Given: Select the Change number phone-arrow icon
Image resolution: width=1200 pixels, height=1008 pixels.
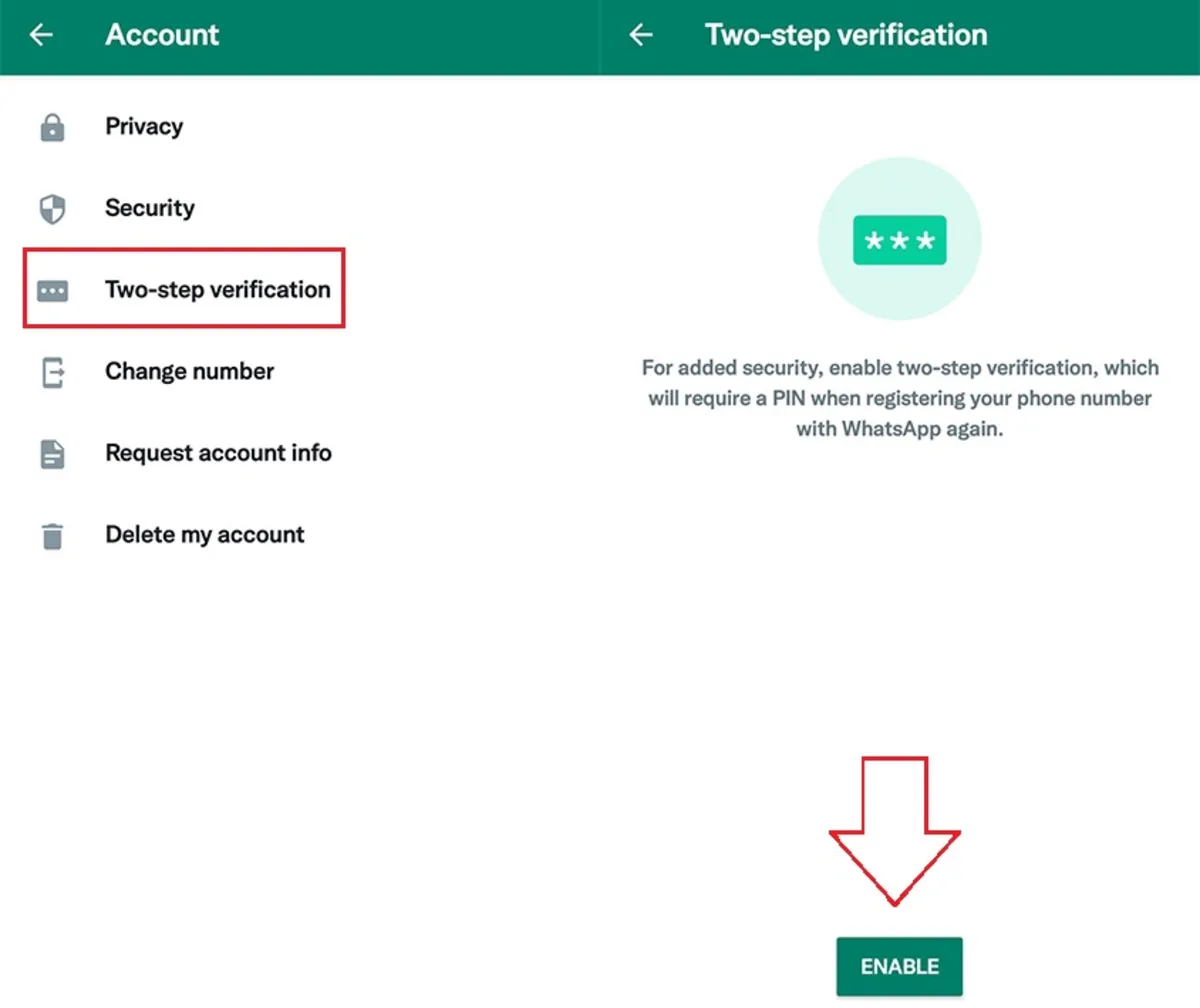Looking at the screenshot, I should click(x=52, y=371).
